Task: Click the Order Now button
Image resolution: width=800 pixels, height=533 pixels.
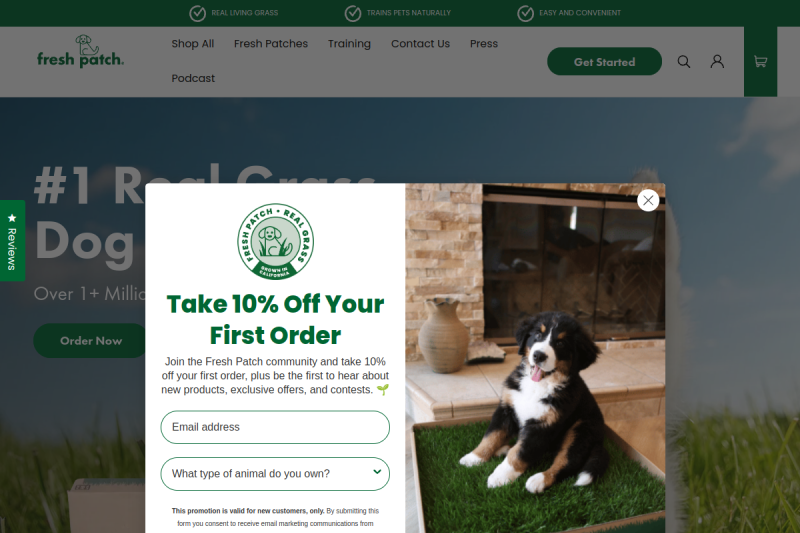Action: tap(91, 341)
